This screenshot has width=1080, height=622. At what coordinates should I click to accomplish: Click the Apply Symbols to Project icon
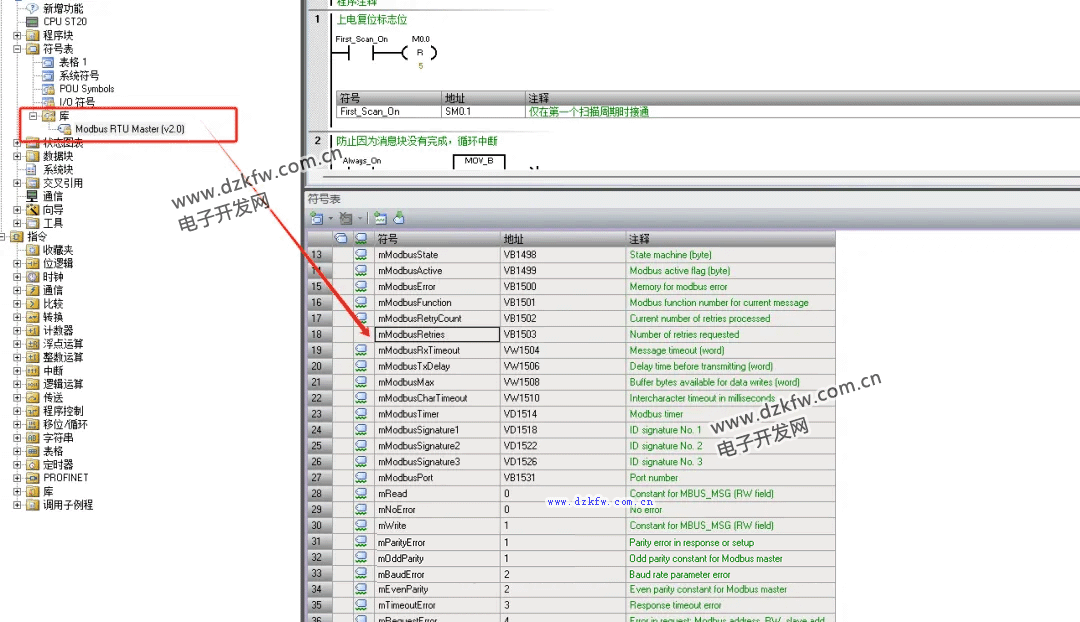(x=399, y=218)
